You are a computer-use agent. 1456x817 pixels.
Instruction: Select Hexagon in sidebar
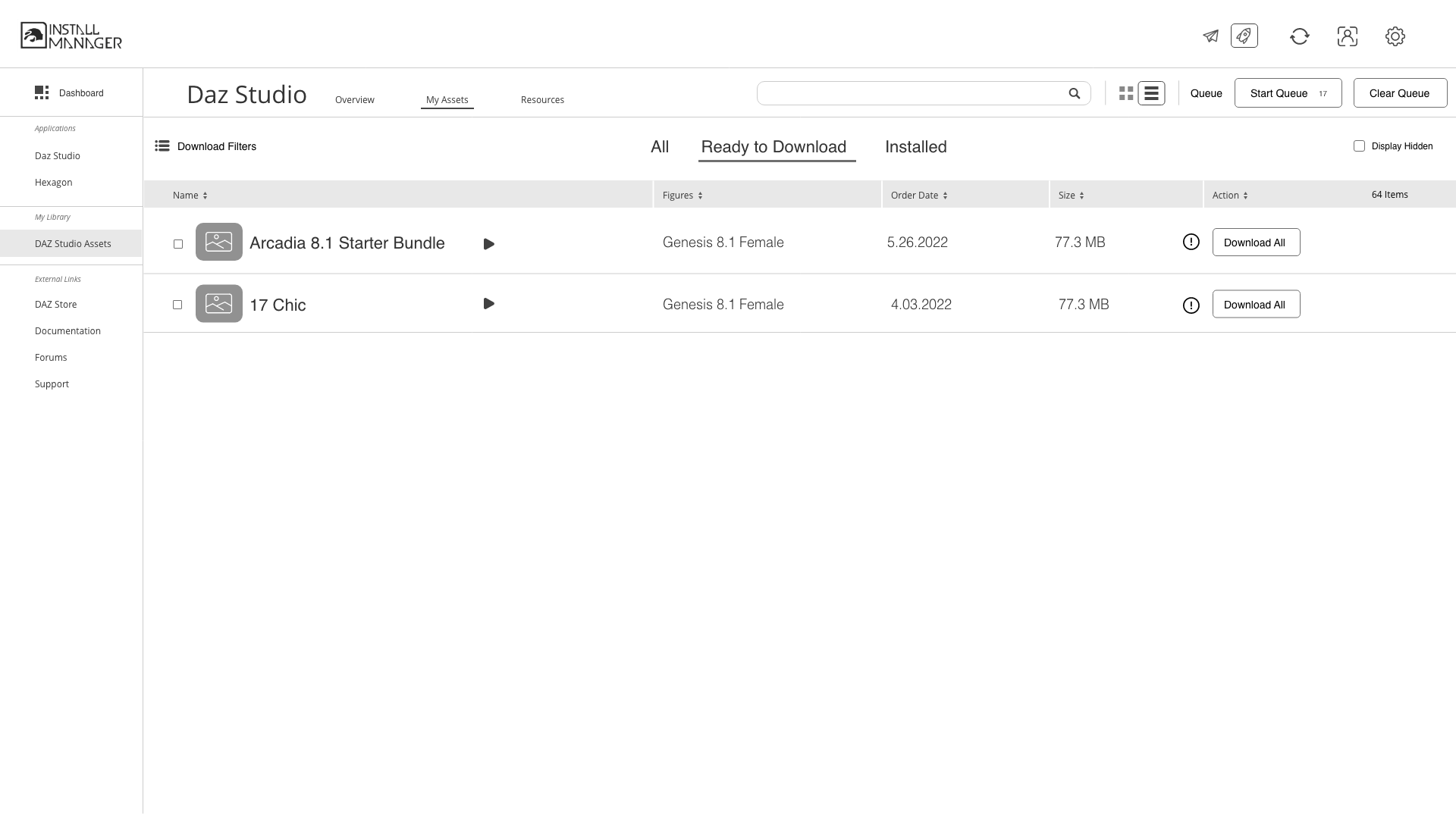click(54, 182)
